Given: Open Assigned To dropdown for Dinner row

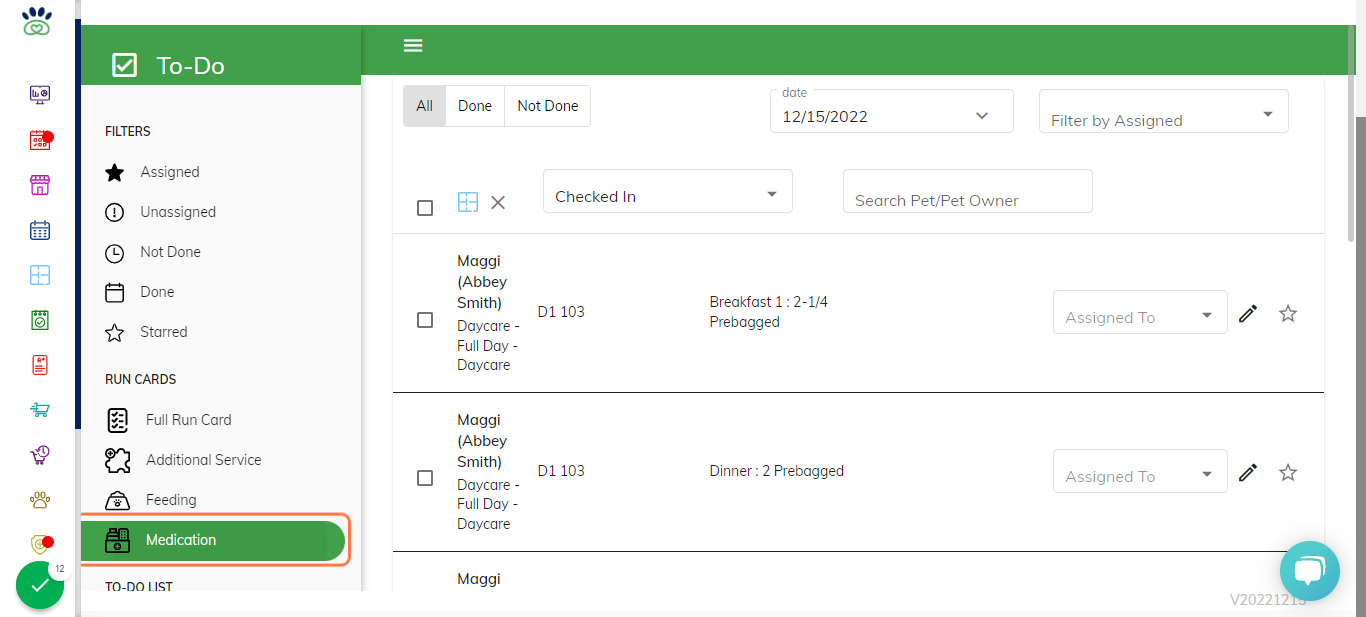Looking at the screenshot, I should [x=1140, y=471].
